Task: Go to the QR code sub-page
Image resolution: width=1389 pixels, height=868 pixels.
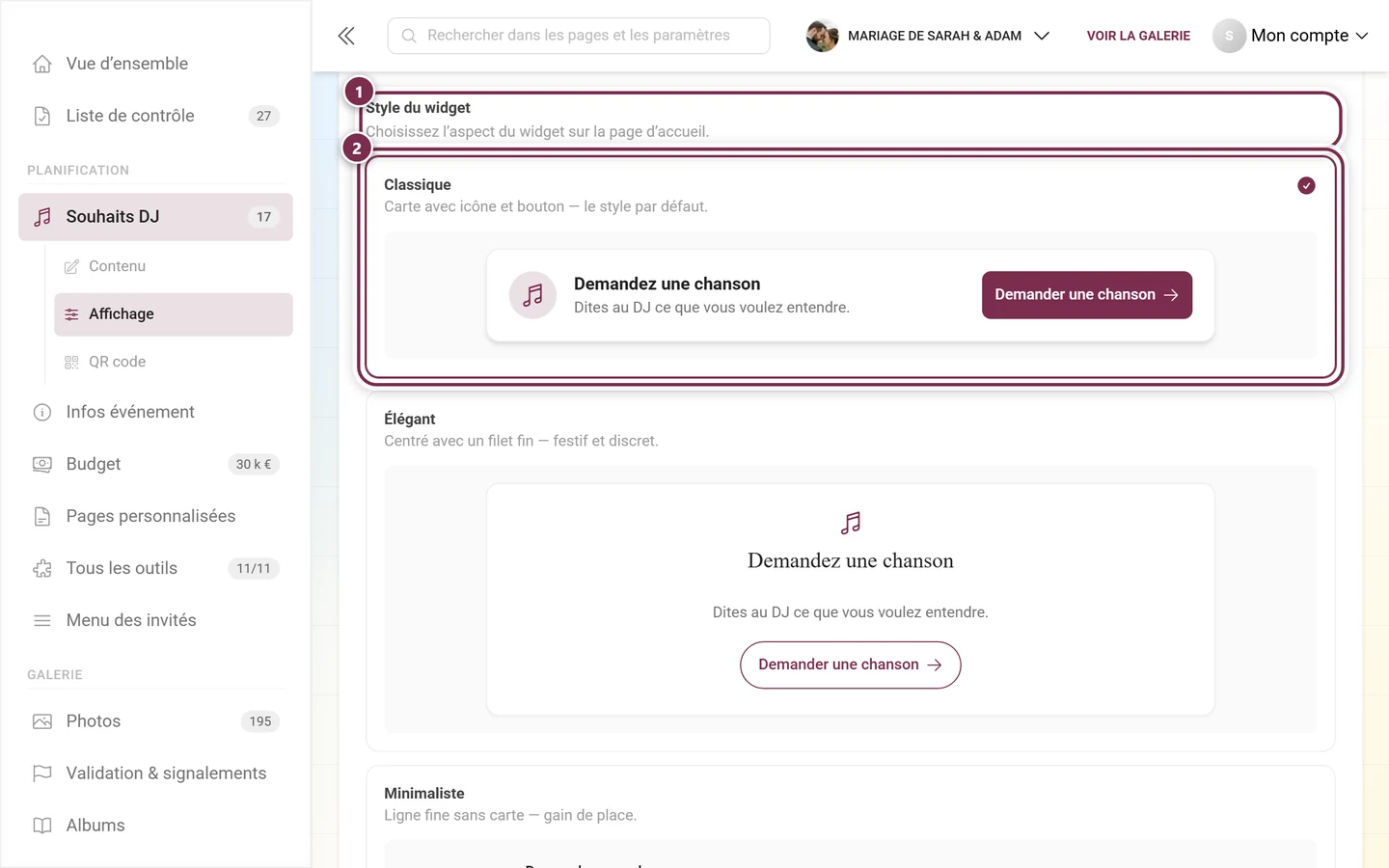Action: pos(174,362)
